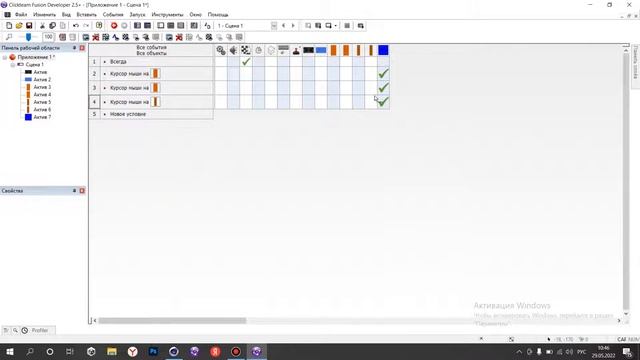
Task: Select the Storyboard controls column header
Action: (x=246, y=50)
